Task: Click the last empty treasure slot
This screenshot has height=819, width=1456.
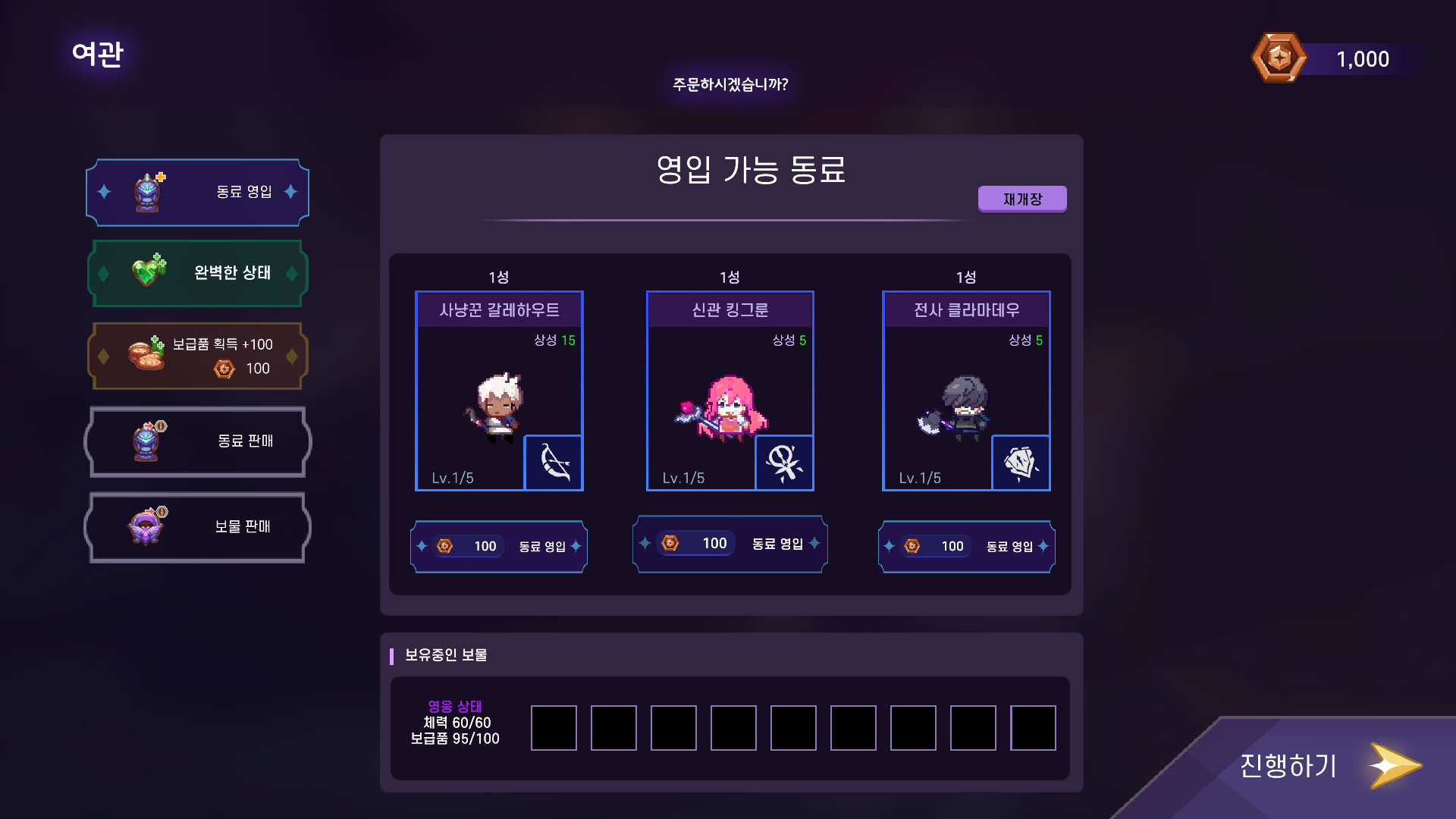Action: (x=1033, y=728)
